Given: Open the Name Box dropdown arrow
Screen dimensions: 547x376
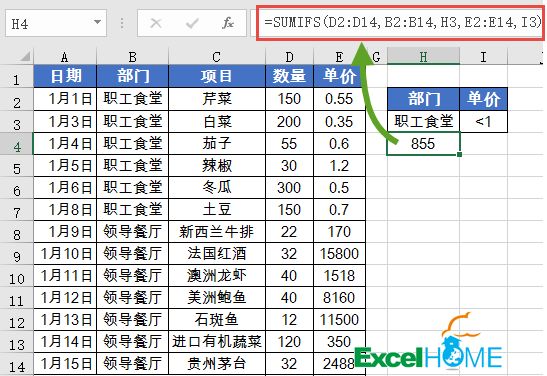Looking at the screenshot, I should [97, 22].
